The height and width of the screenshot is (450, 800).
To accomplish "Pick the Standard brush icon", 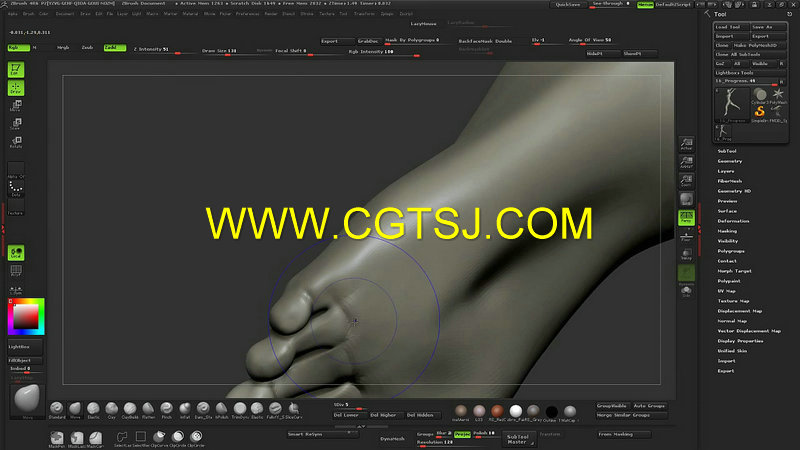I will click(57, 409).
